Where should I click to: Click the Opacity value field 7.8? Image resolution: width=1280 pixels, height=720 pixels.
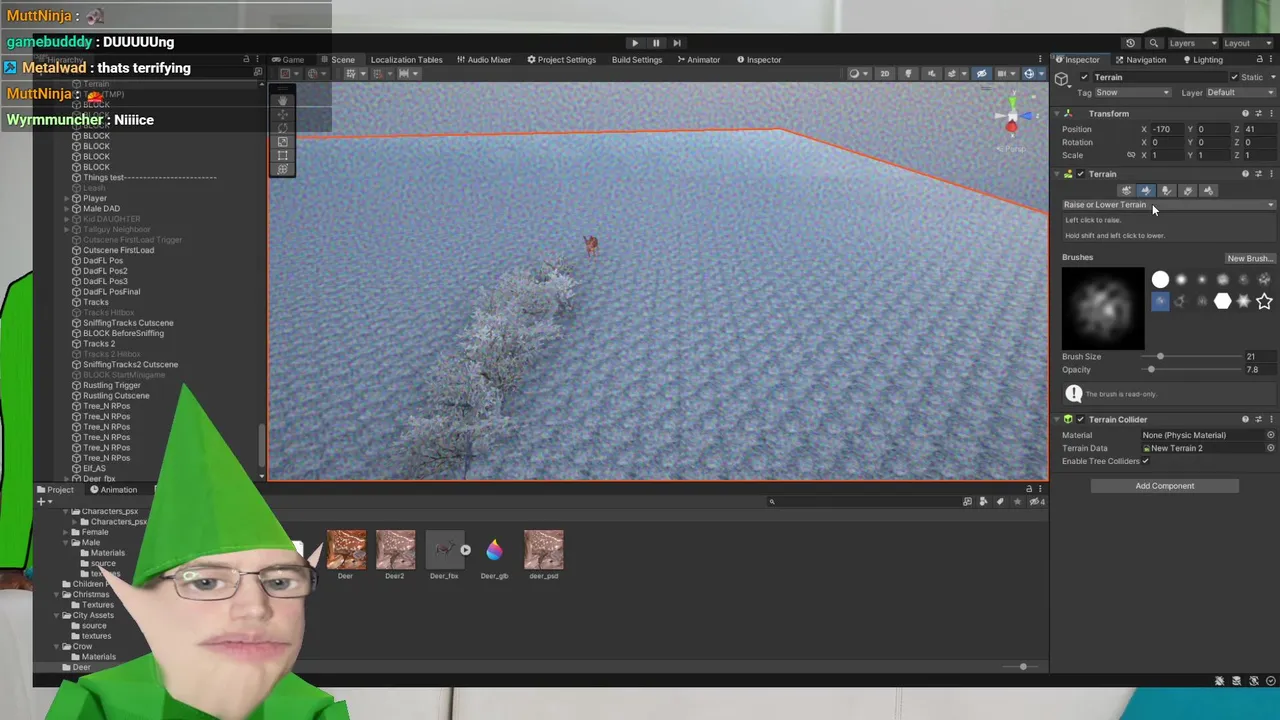1260,370
